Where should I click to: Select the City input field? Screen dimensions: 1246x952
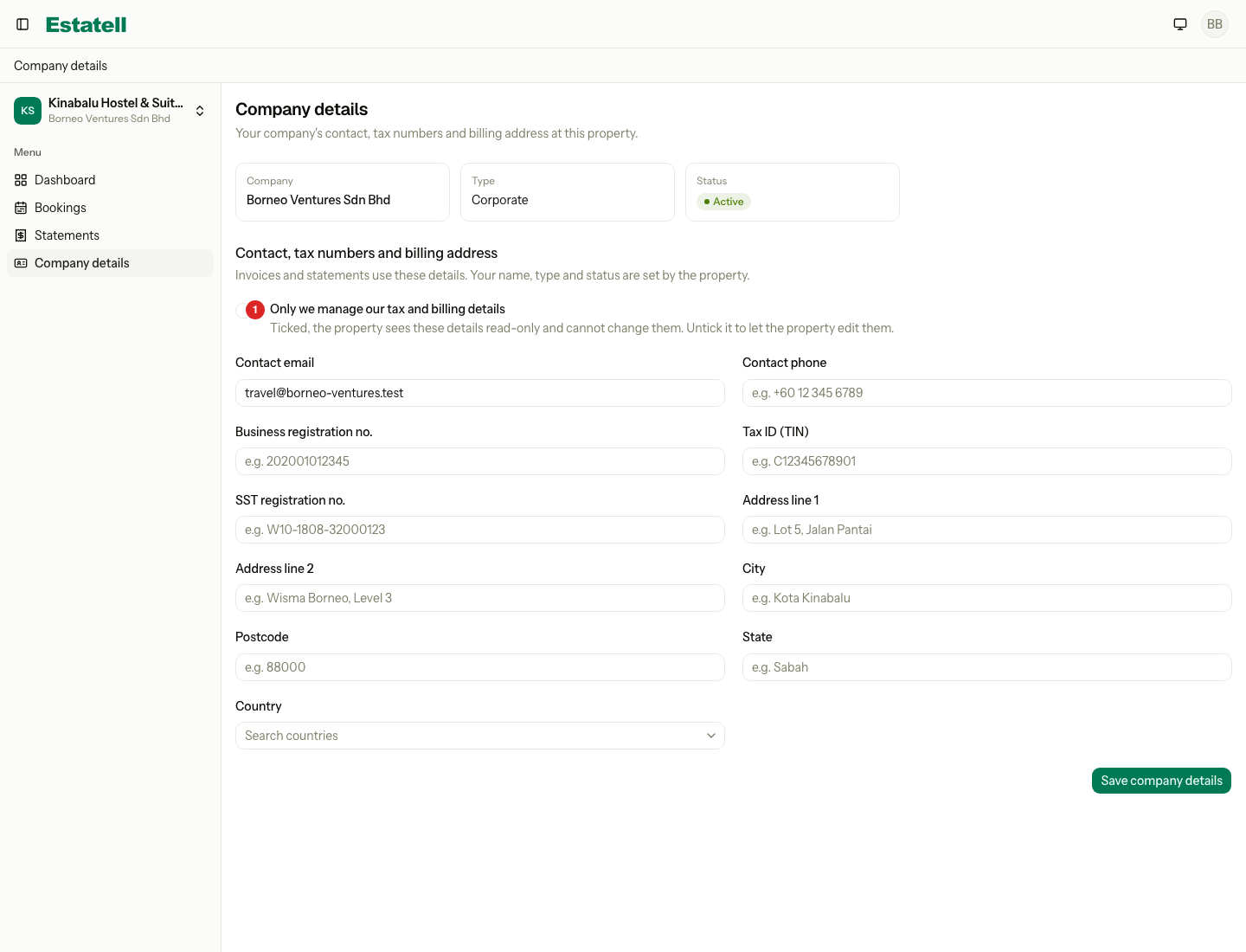pos(987,598)
